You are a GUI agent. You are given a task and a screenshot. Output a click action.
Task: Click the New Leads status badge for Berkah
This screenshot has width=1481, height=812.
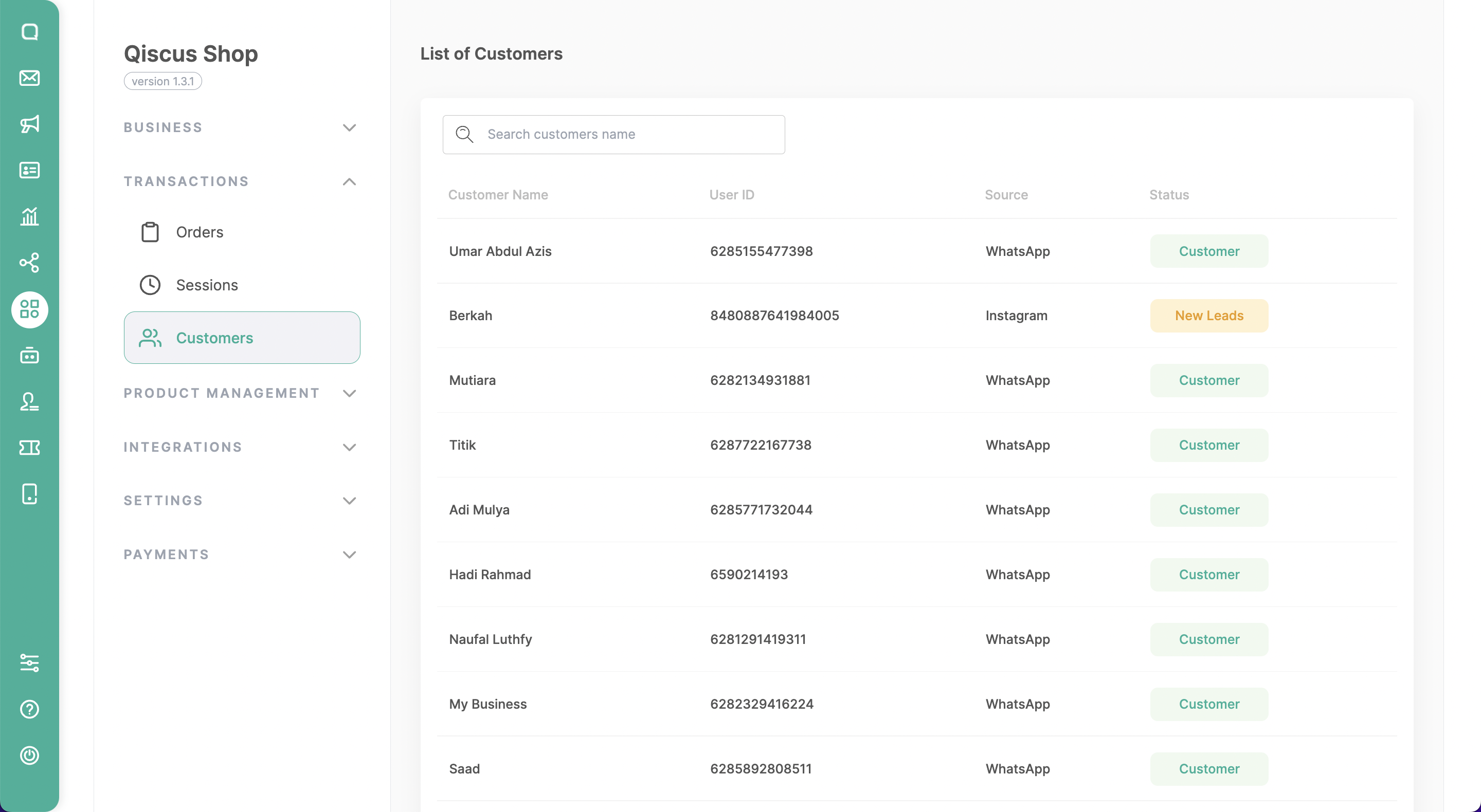coord(1208,316)
